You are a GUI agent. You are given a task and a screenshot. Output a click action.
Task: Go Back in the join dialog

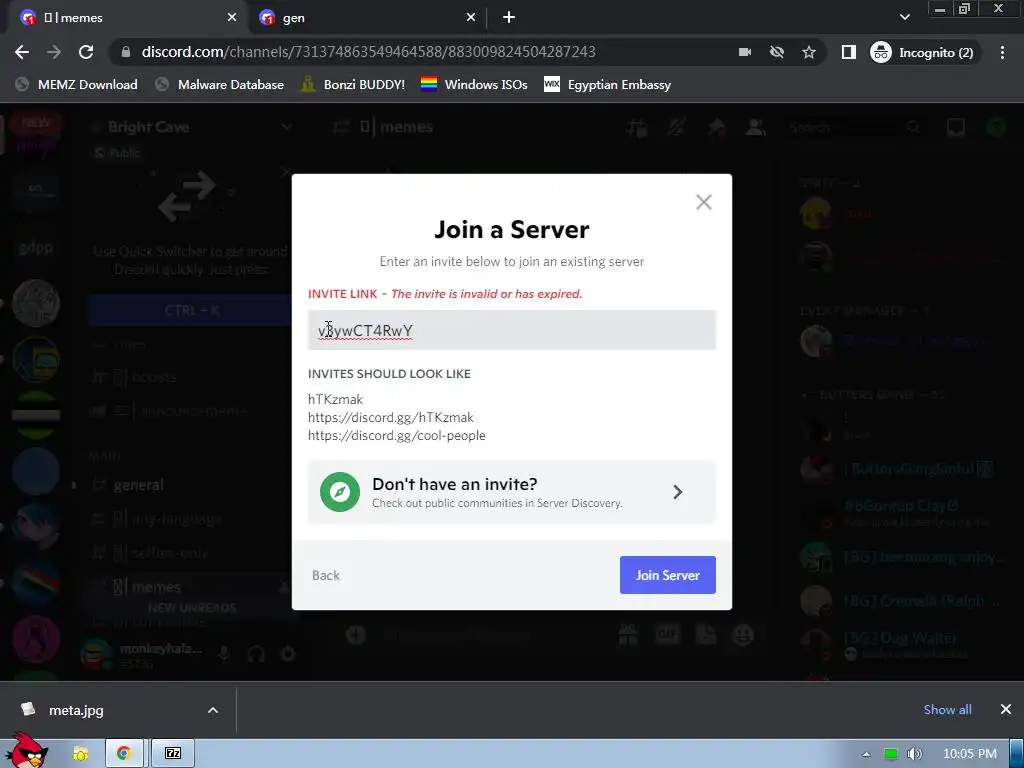coord(325,575)
